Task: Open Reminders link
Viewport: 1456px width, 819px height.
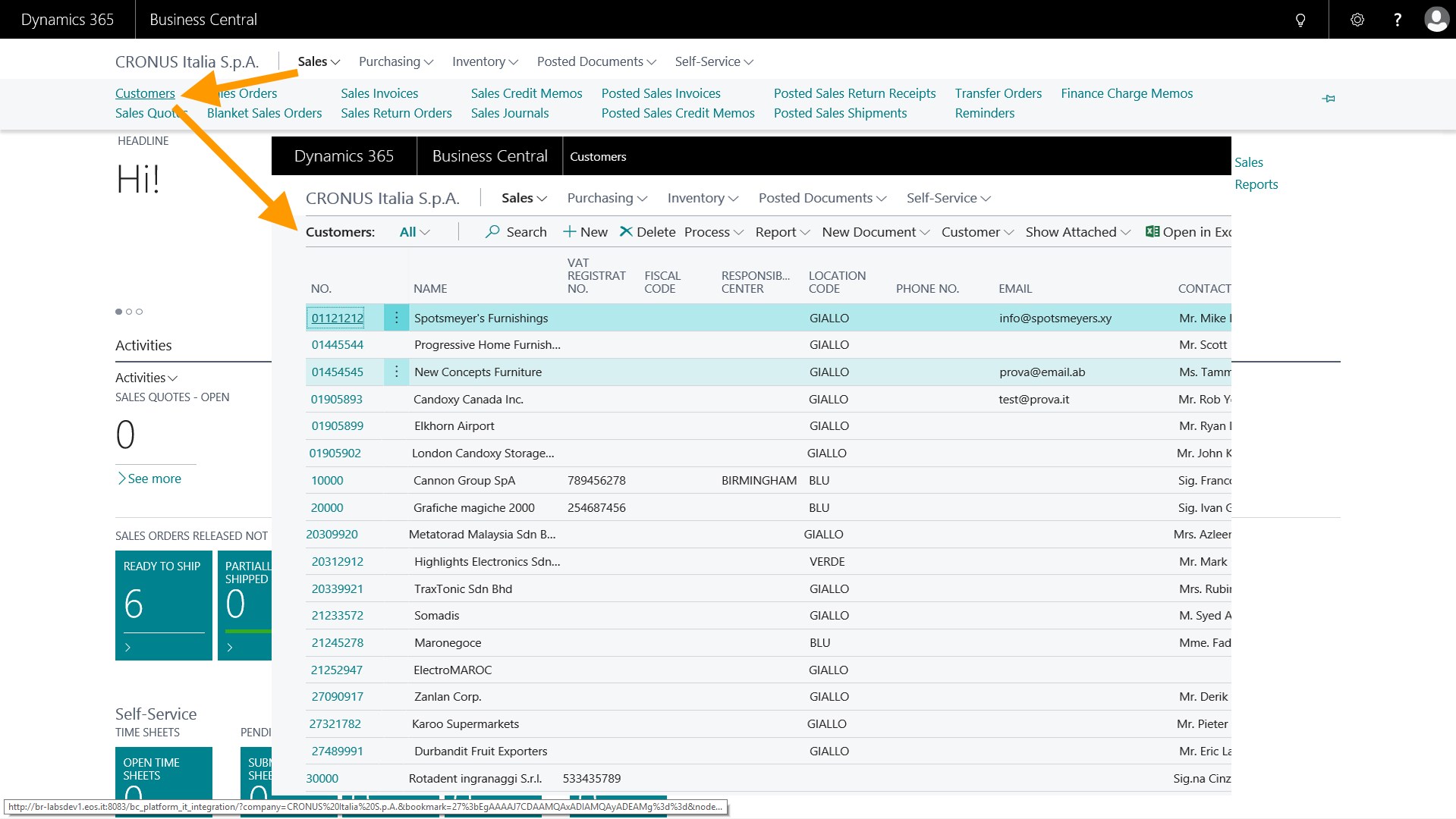Action: click(x=985, y=113)
